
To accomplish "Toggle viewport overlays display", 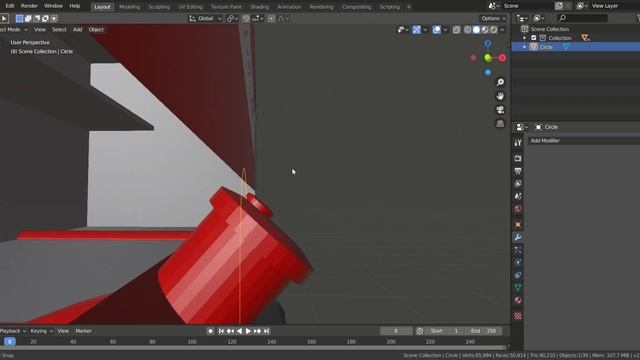I will click(436, 30).
